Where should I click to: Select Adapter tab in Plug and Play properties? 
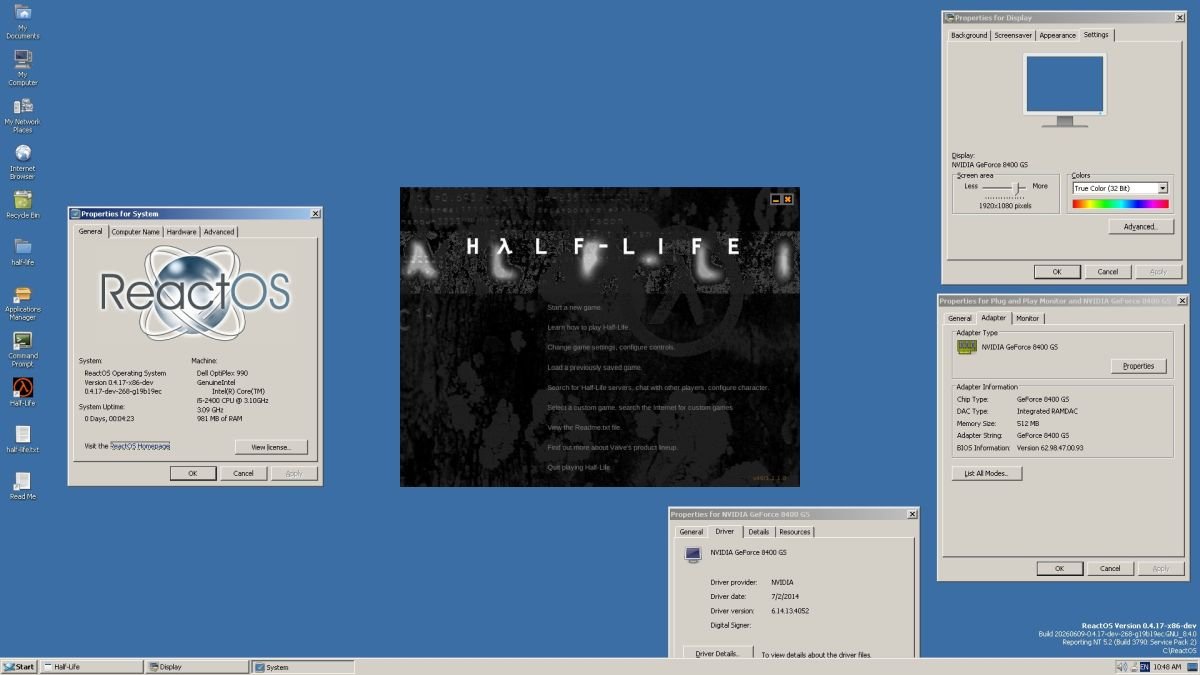pos(993,317)
